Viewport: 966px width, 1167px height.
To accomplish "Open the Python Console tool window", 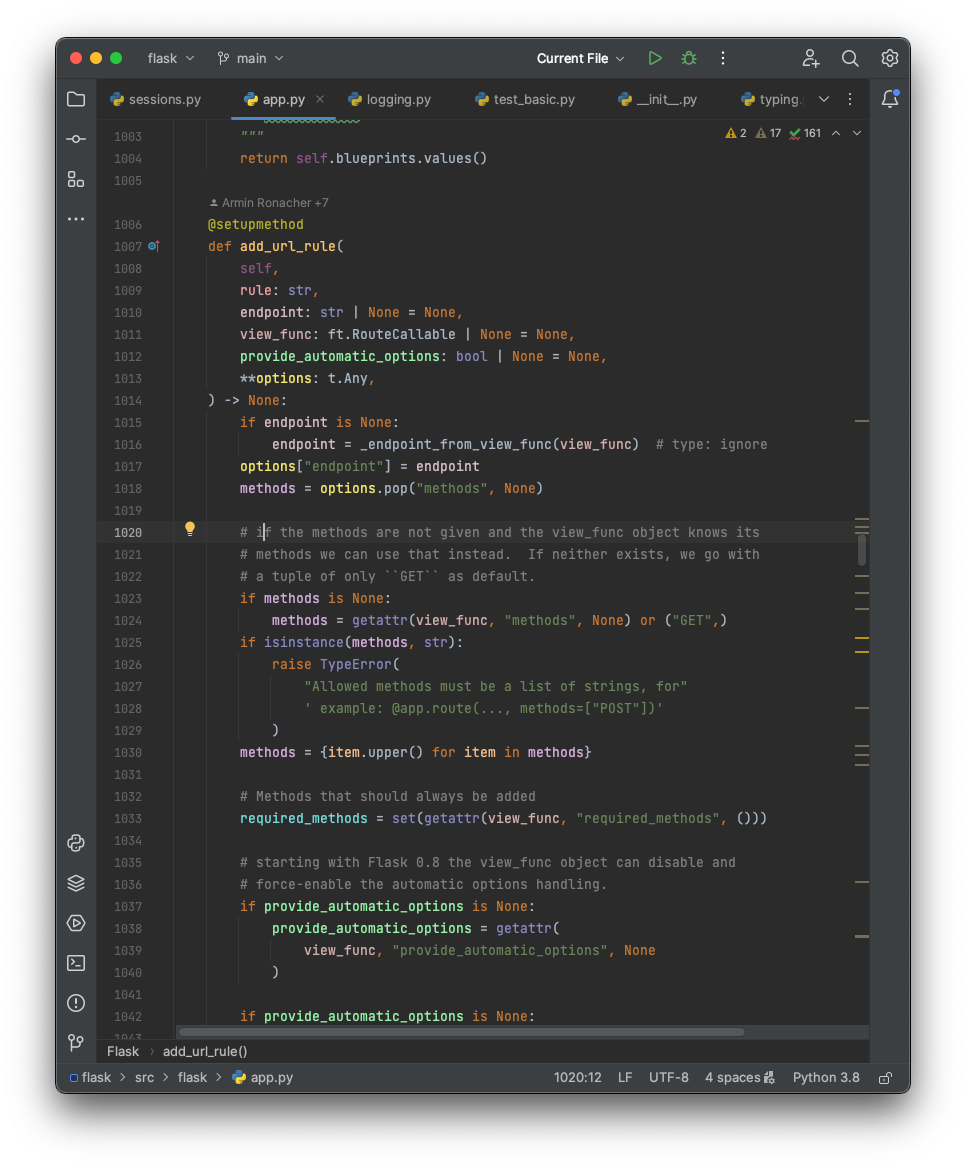I will (x=76, y=843).
